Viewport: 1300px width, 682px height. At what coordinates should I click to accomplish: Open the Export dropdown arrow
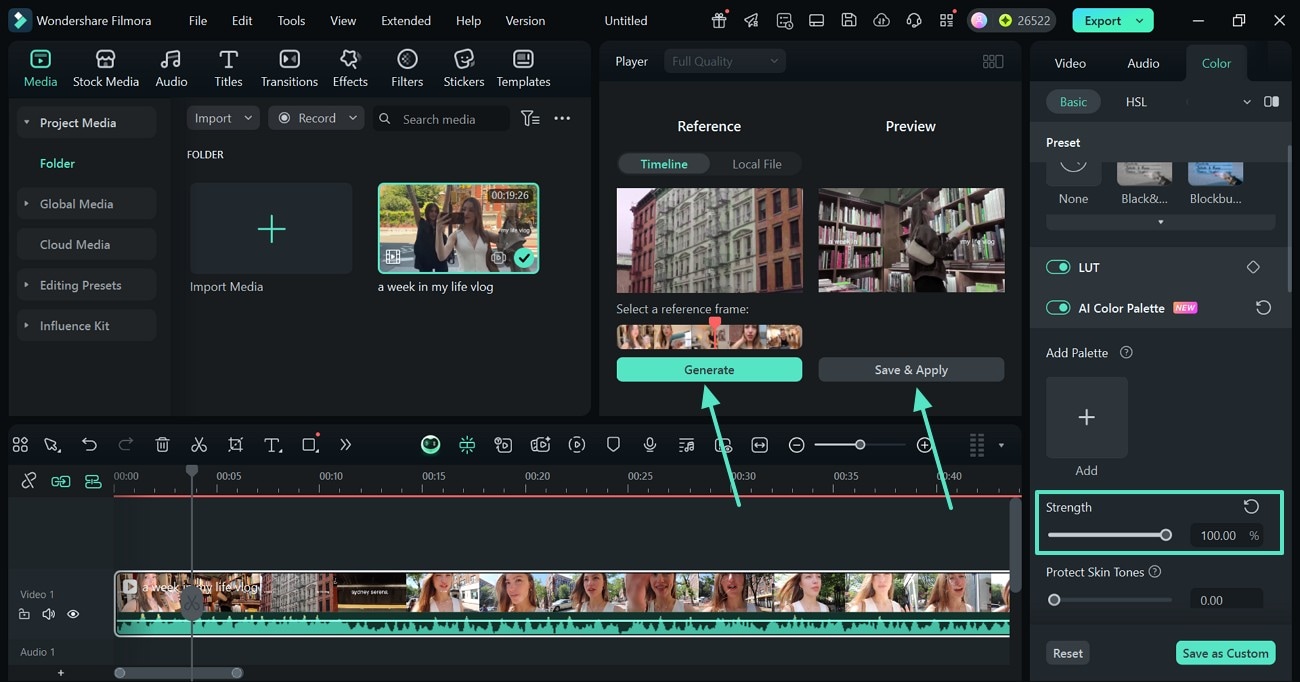1139,20
